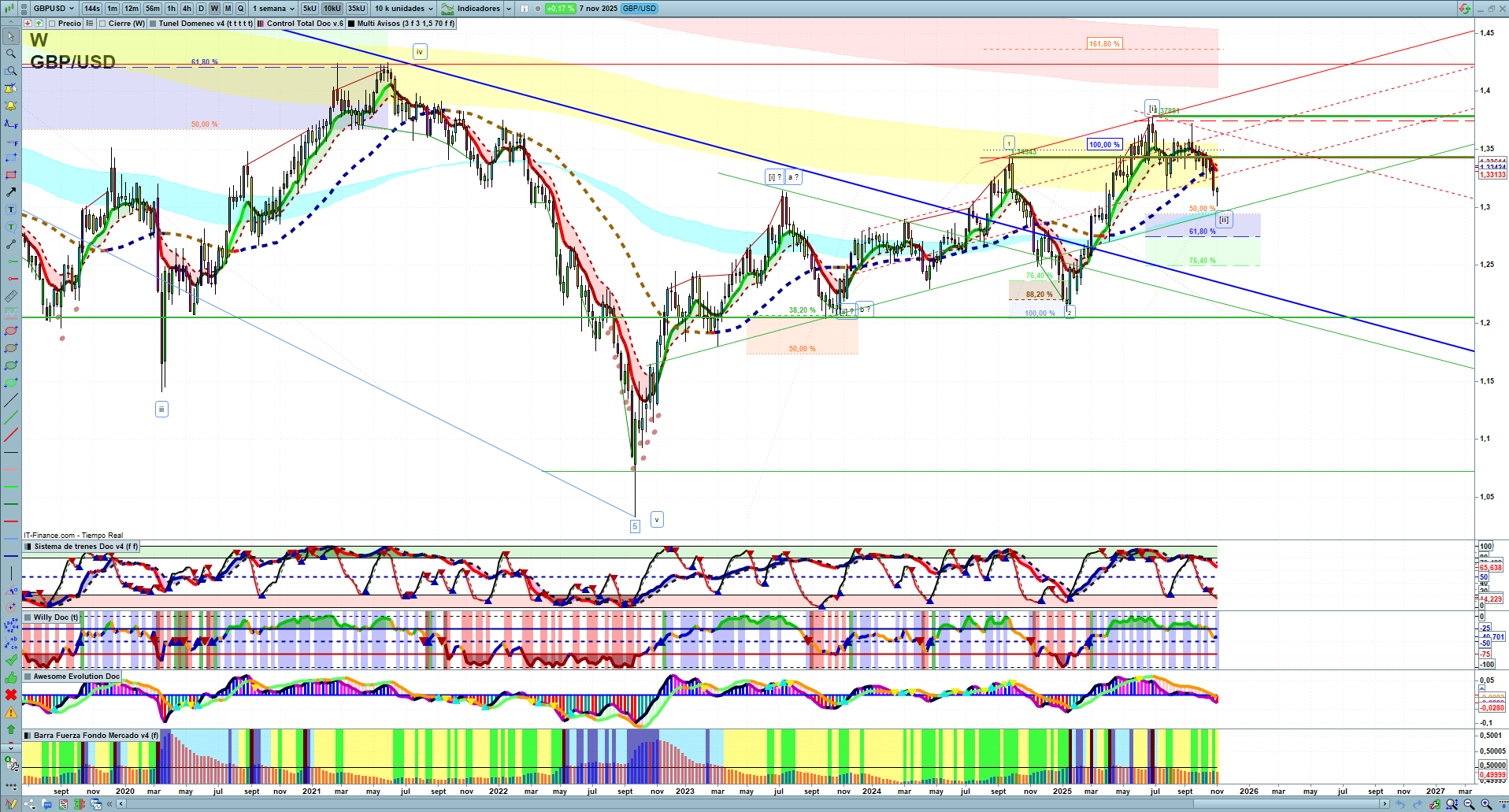
Task: Choose the red X marker
Action: [x=11, y=695]
